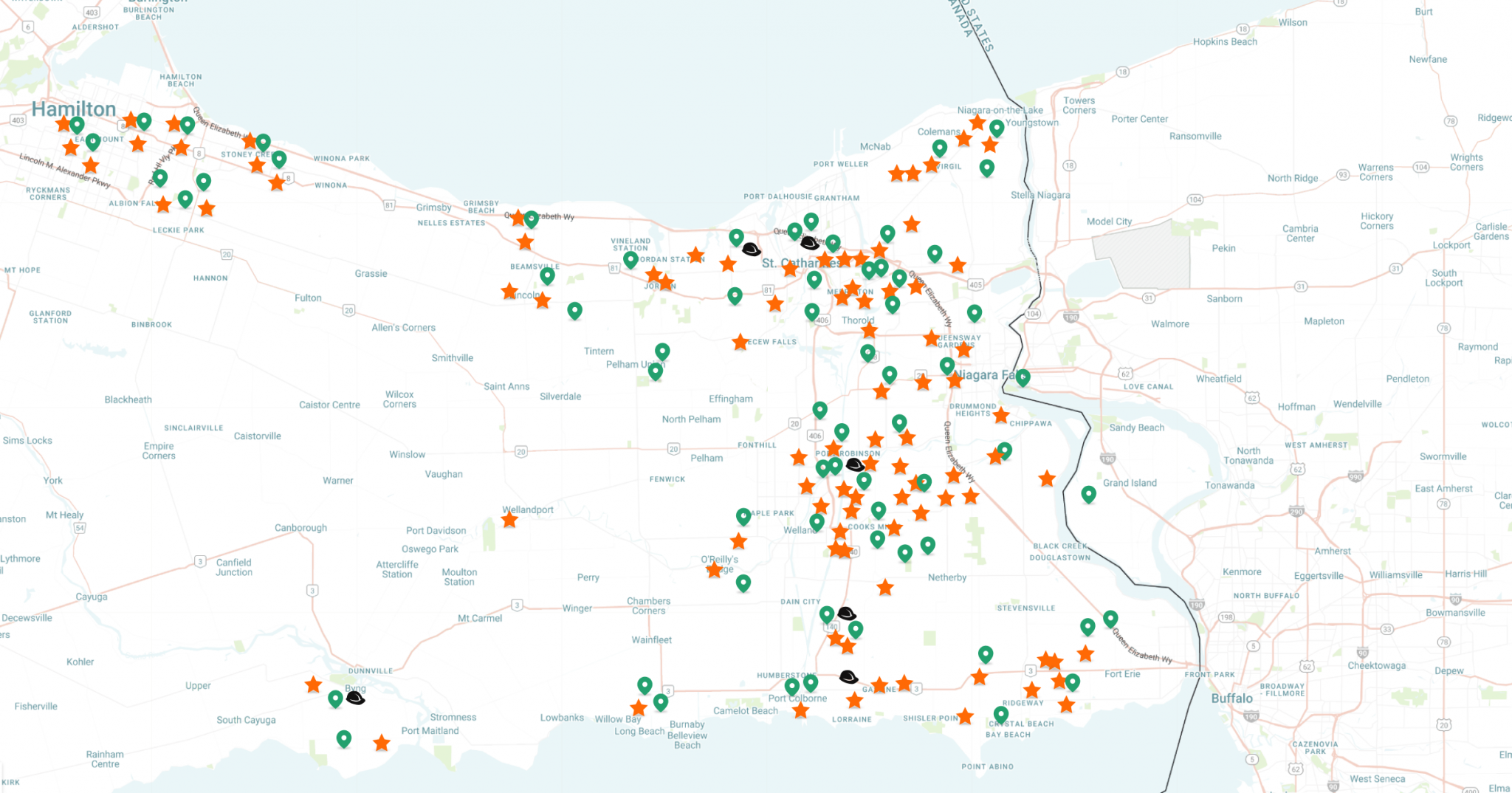Image resolution: width=1512 pixels, height=793 pixels.
Task: Open the green pin above Crystal Beach
Action: pos(1000,714)
